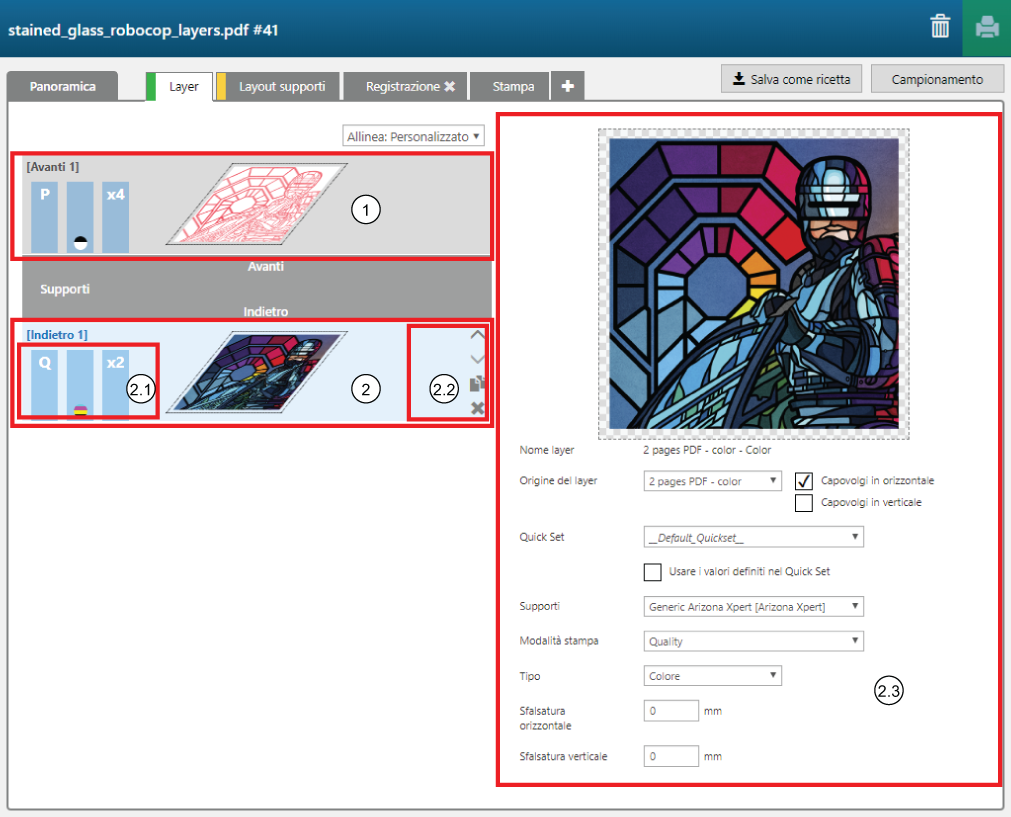Click the x4 bar in Avanti 1

(x=115, y=217)
